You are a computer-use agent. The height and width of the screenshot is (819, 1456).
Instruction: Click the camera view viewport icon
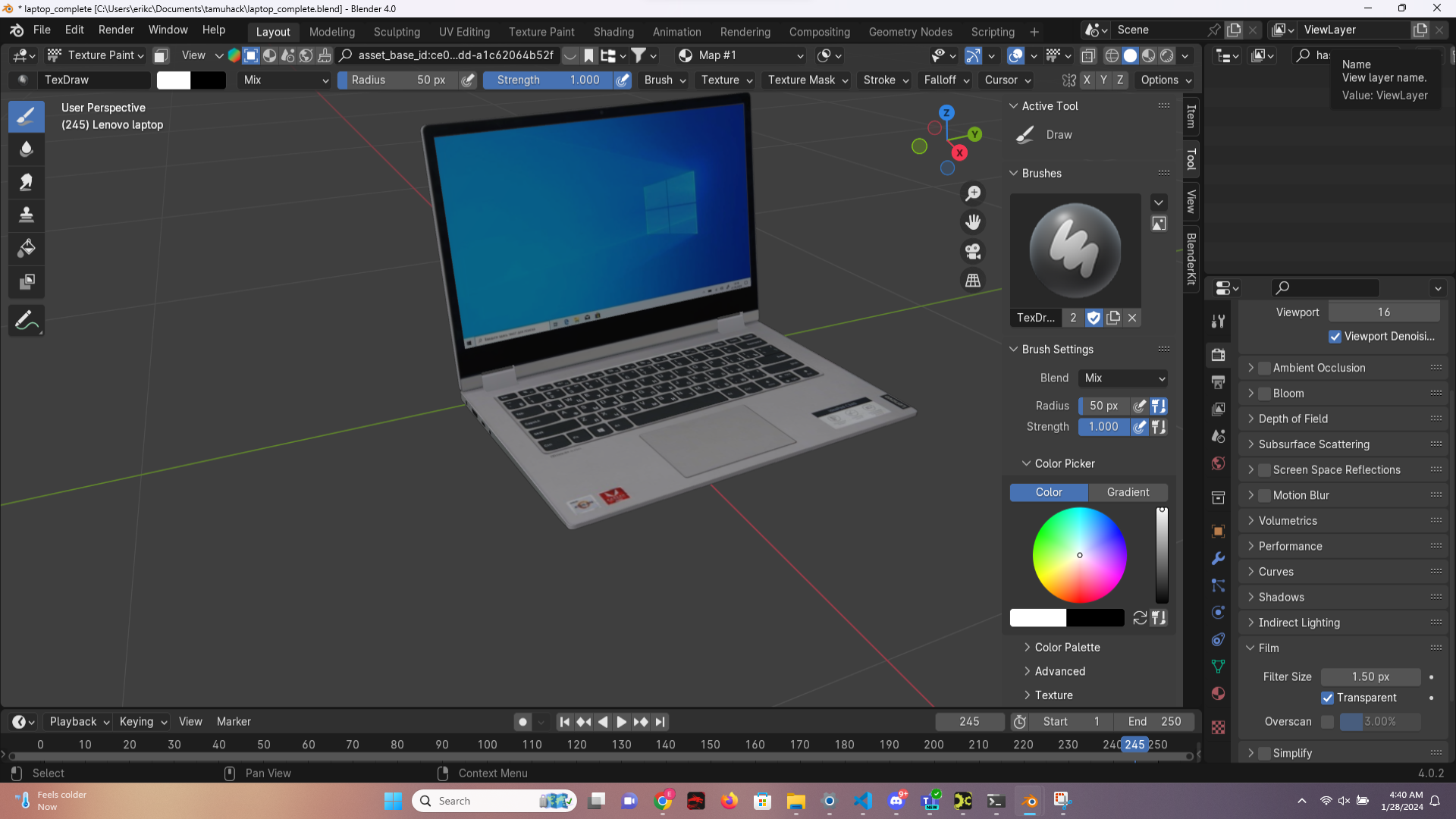point(973,251)
